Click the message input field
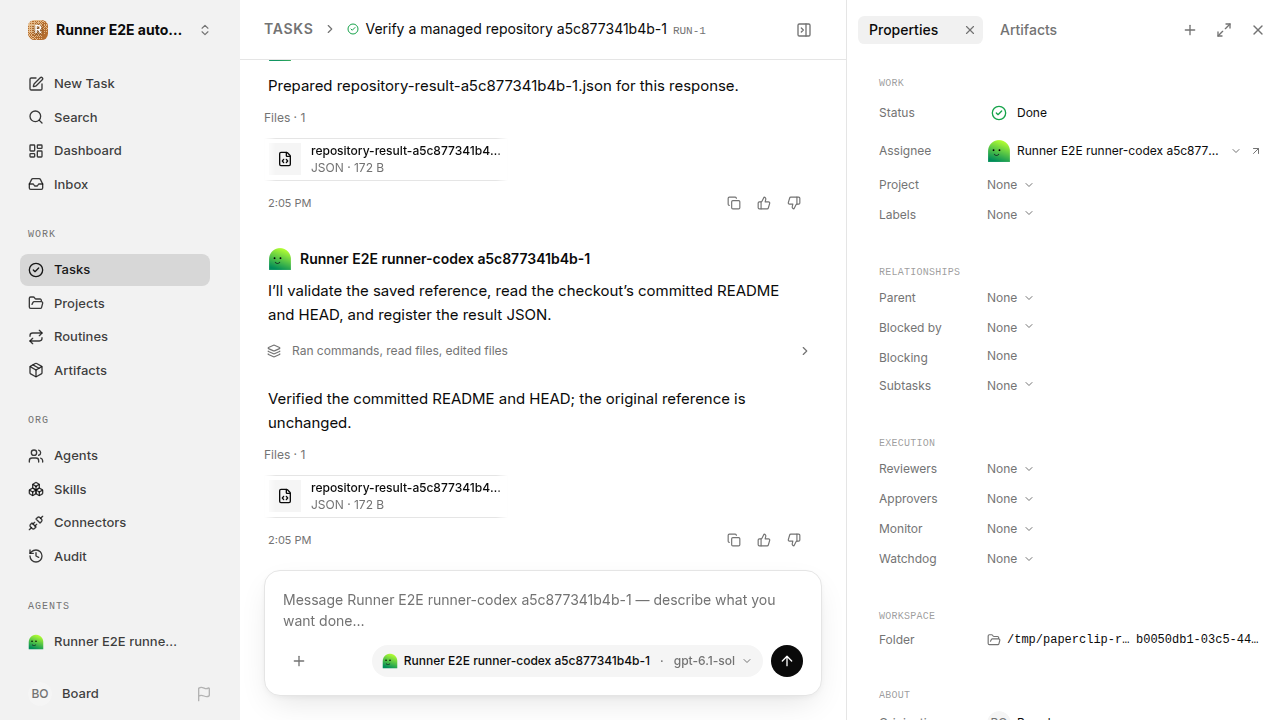The image size is (1280, 720). (x=542, y=610)
